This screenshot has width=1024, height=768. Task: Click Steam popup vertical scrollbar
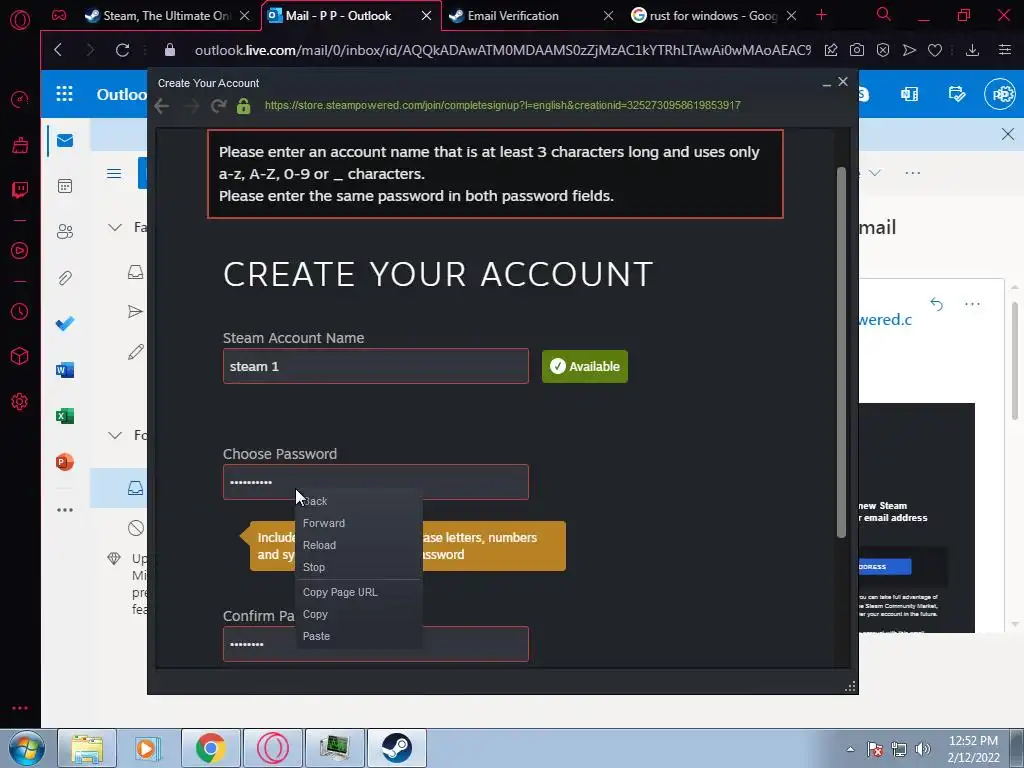[841, 353]
